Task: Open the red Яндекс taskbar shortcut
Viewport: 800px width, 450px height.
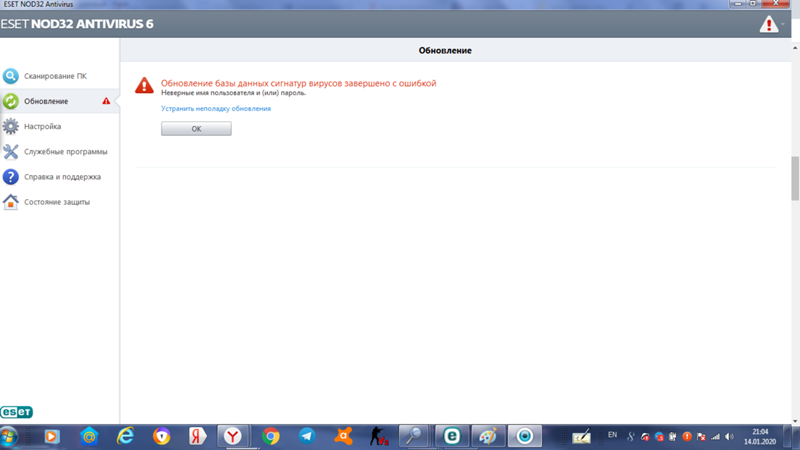Action: pos(197,437)
